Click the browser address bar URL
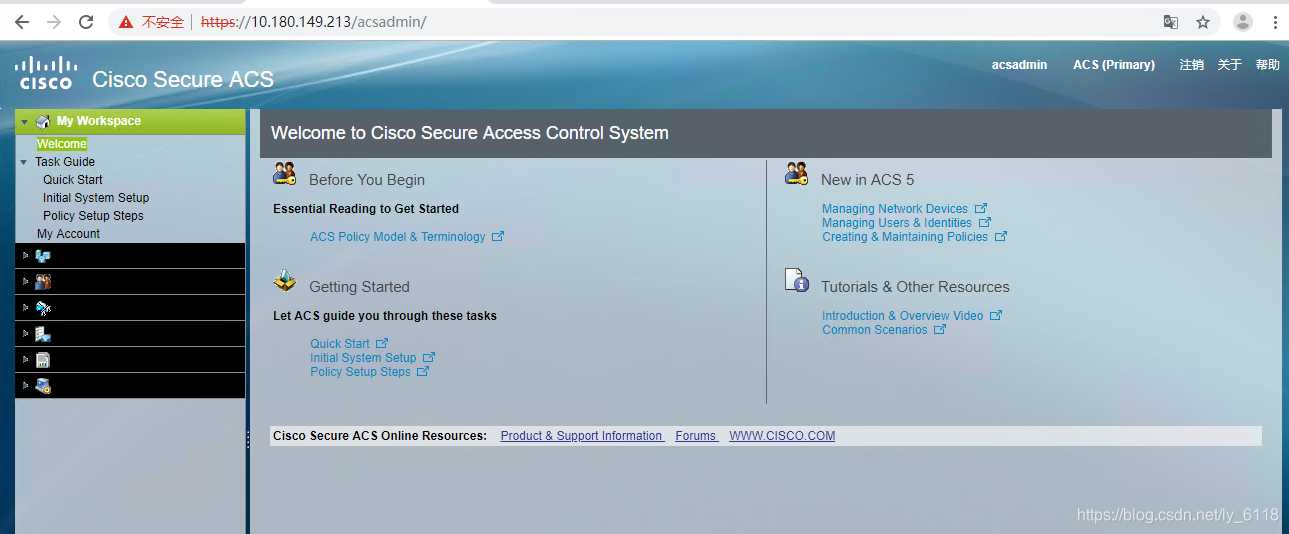 313,22
